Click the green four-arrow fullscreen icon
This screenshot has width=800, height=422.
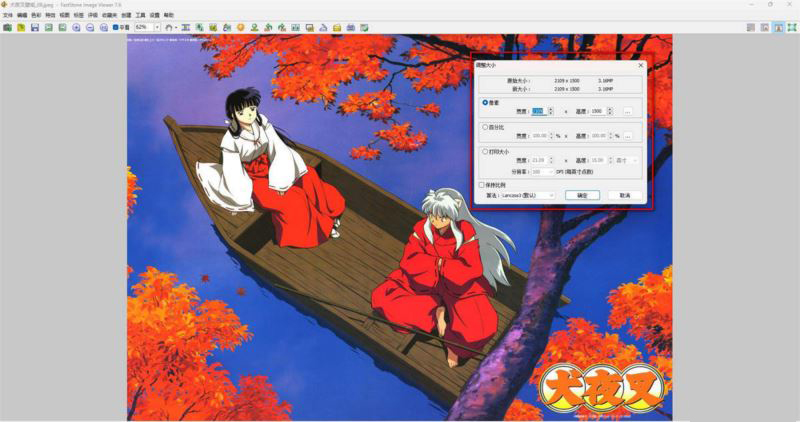pyautogui.click(x=792, y=28)
